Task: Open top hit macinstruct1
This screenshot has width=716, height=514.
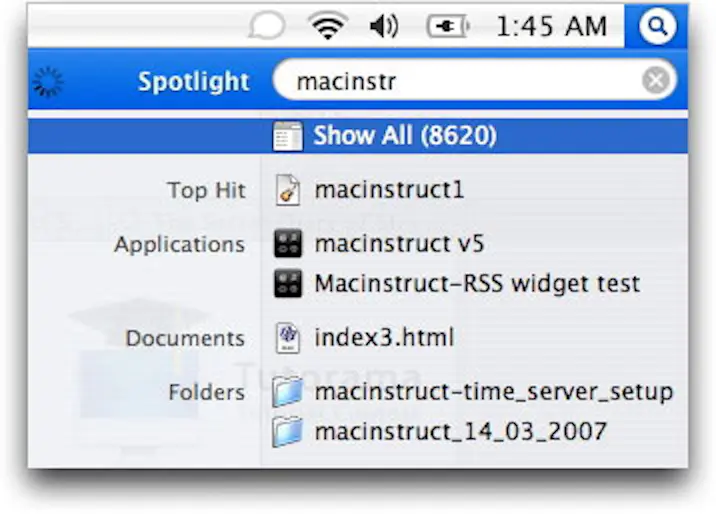Action: coord(389,190)
